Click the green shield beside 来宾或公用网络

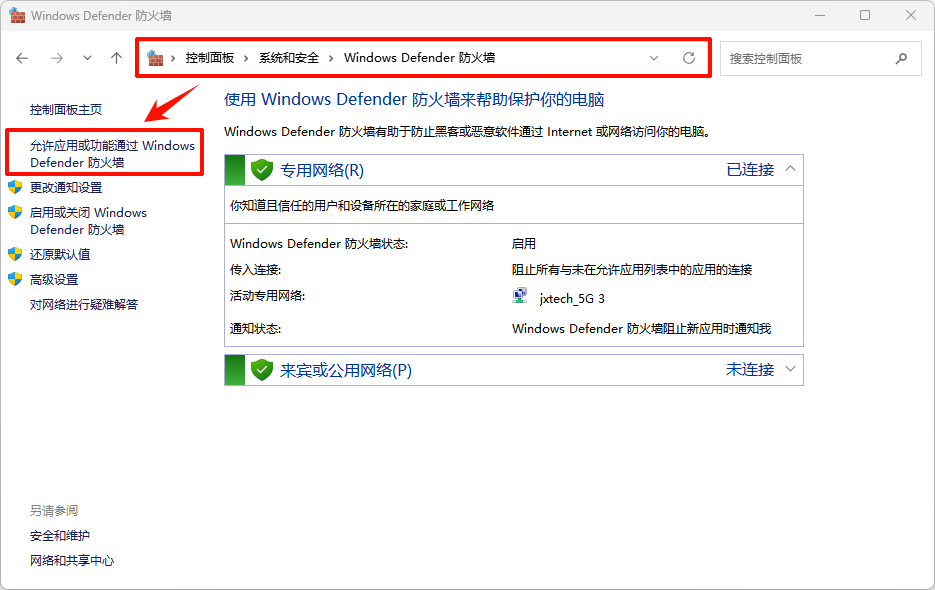point(261,369)
